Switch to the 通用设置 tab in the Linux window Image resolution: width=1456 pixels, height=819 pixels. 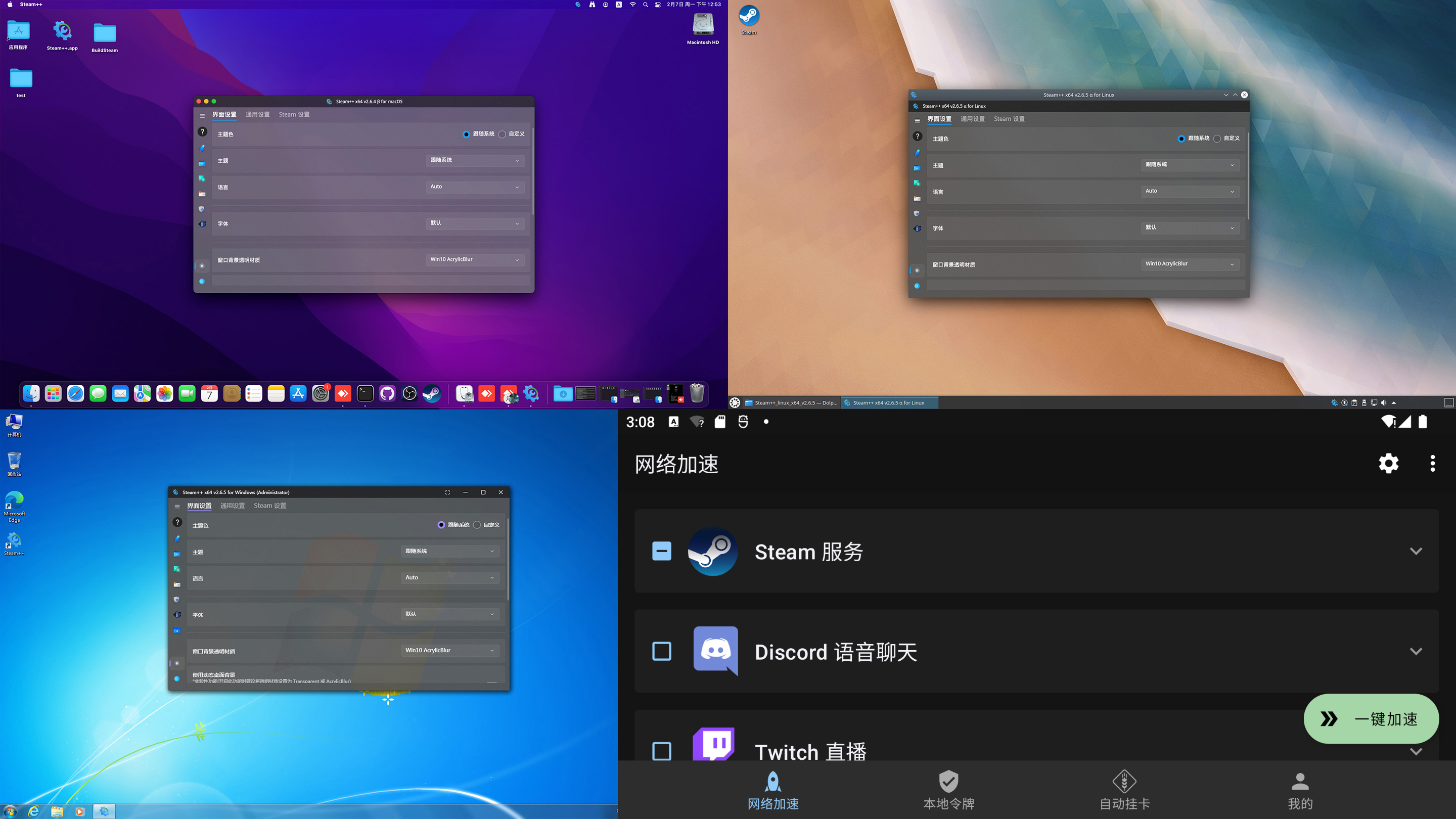click(972, 119)
